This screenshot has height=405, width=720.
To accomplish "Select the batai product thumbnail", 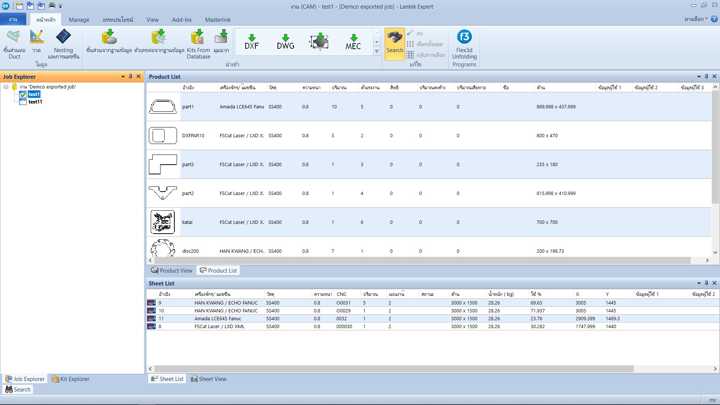I will pos(163,222).
